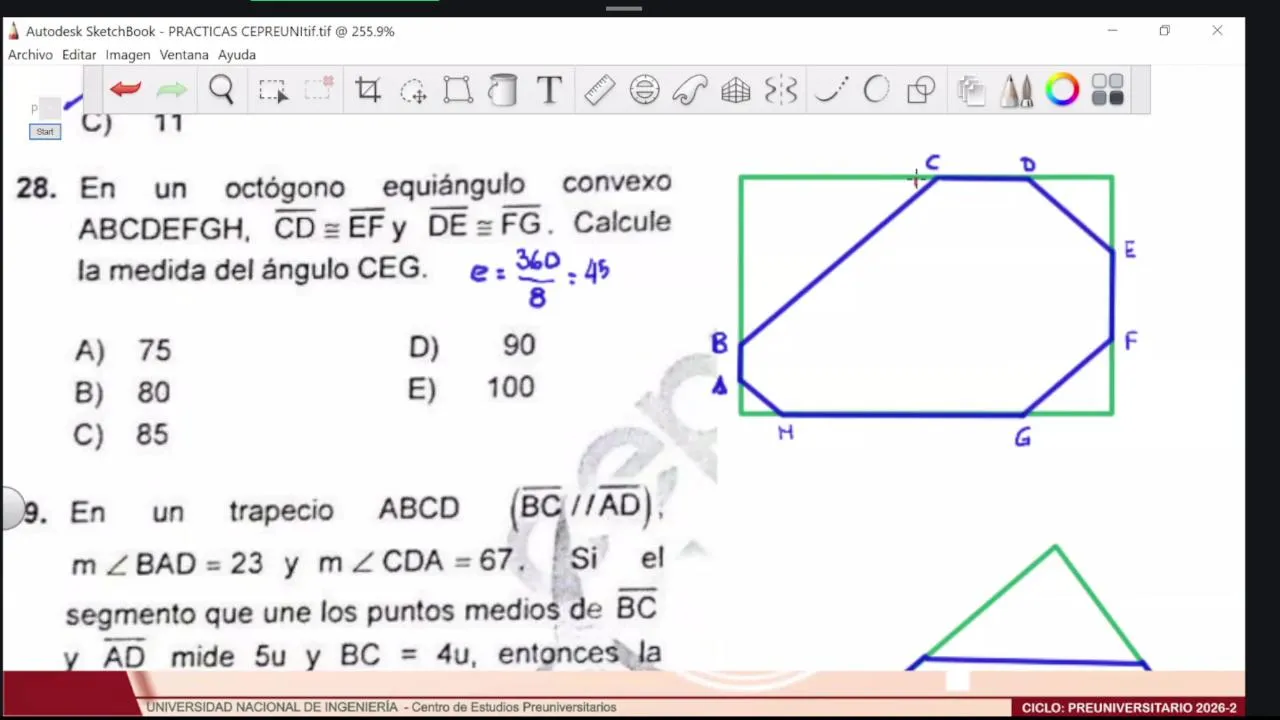
Task: Open the Perspective Guides tool
Action: pyautogui.click(x=736, y=91)
